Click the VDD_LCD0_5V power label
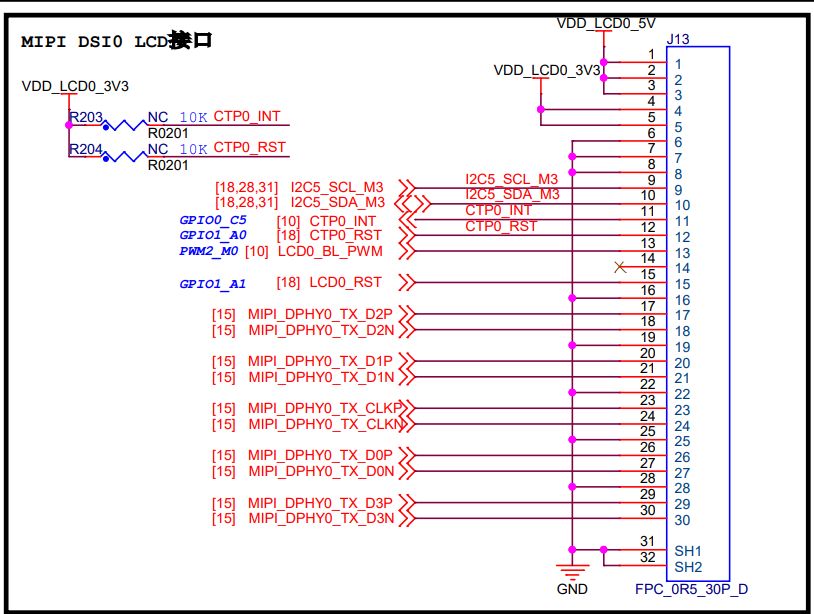Image resolution: width=814 pixels, height=614 pixels. [606, 23]
